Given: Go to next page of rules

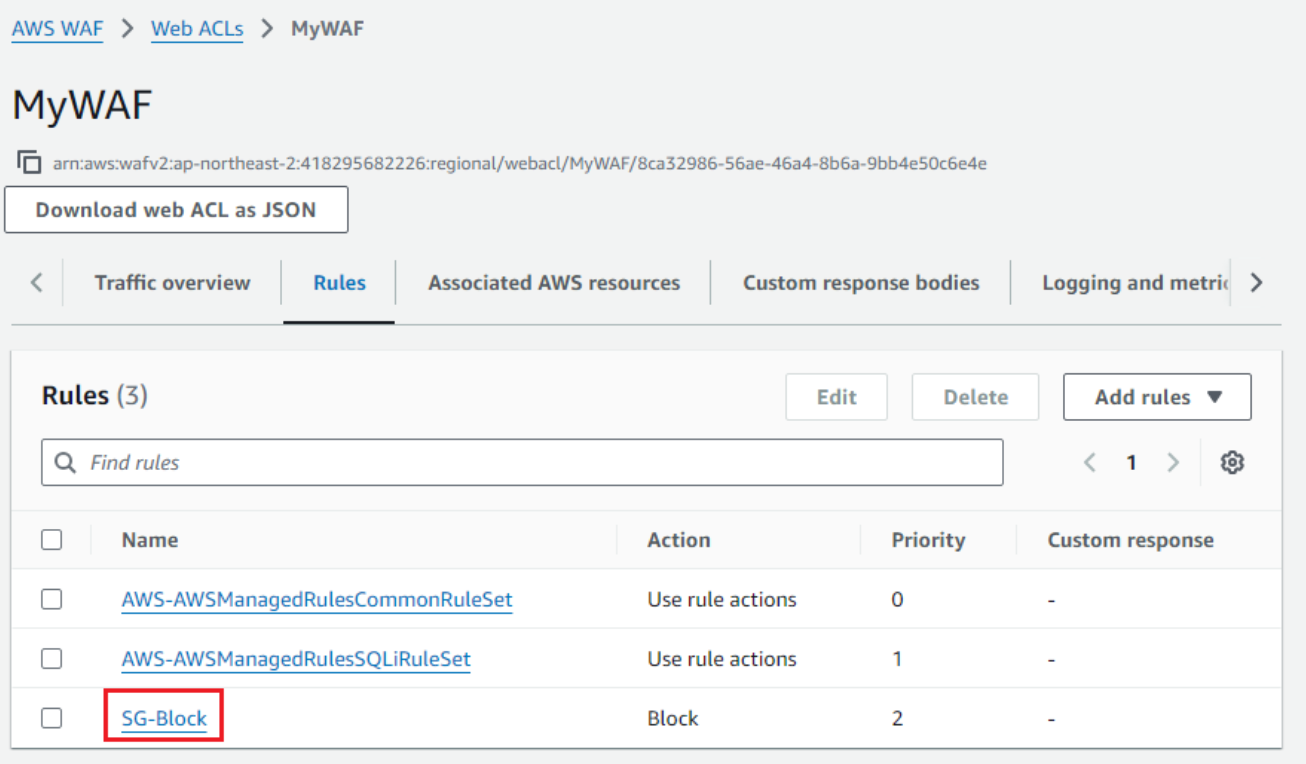Looking at the screenshot, I should pos(1173,462).
